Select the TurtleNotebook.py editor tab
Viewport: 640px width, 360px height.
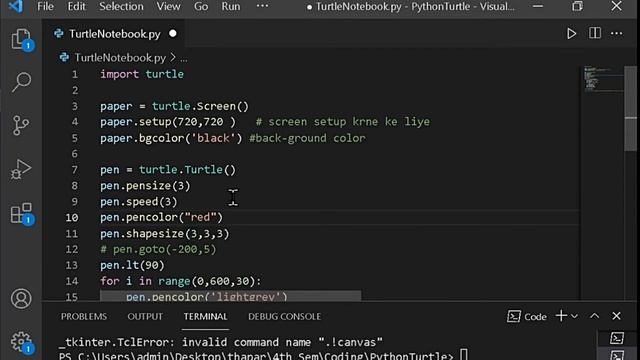click(x=114, y=33)
